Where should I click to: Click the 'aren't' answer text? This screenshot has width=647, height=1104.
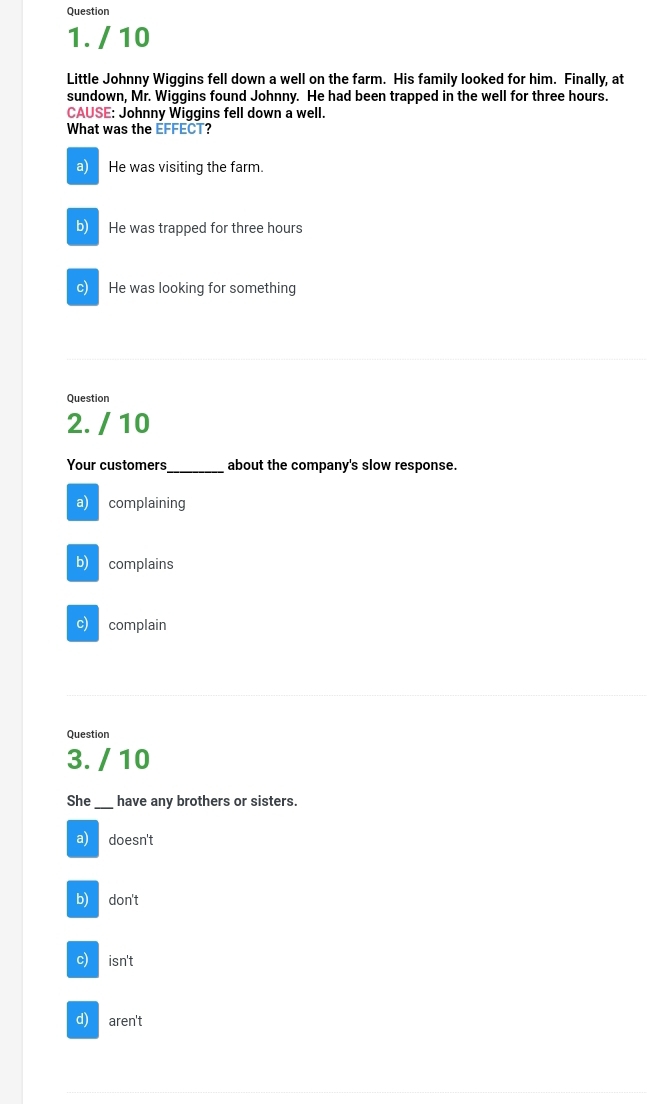click(125, 1021)
